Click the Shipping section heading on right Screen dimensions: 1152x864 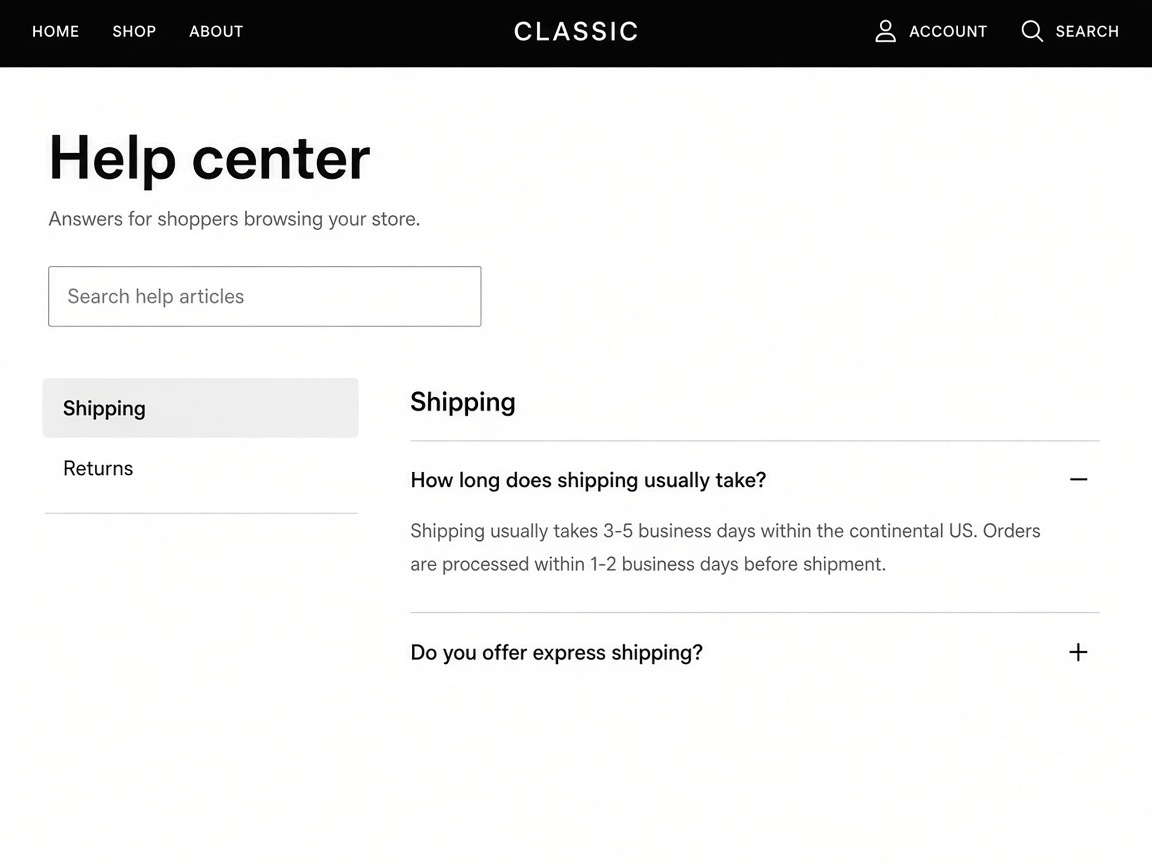(x=463, y=403)
